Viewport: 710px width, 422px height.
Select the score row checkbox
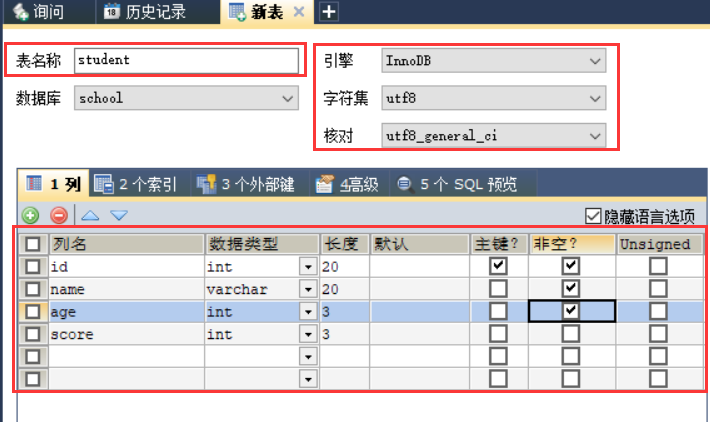pyautogui.click(x=33, y=334)
